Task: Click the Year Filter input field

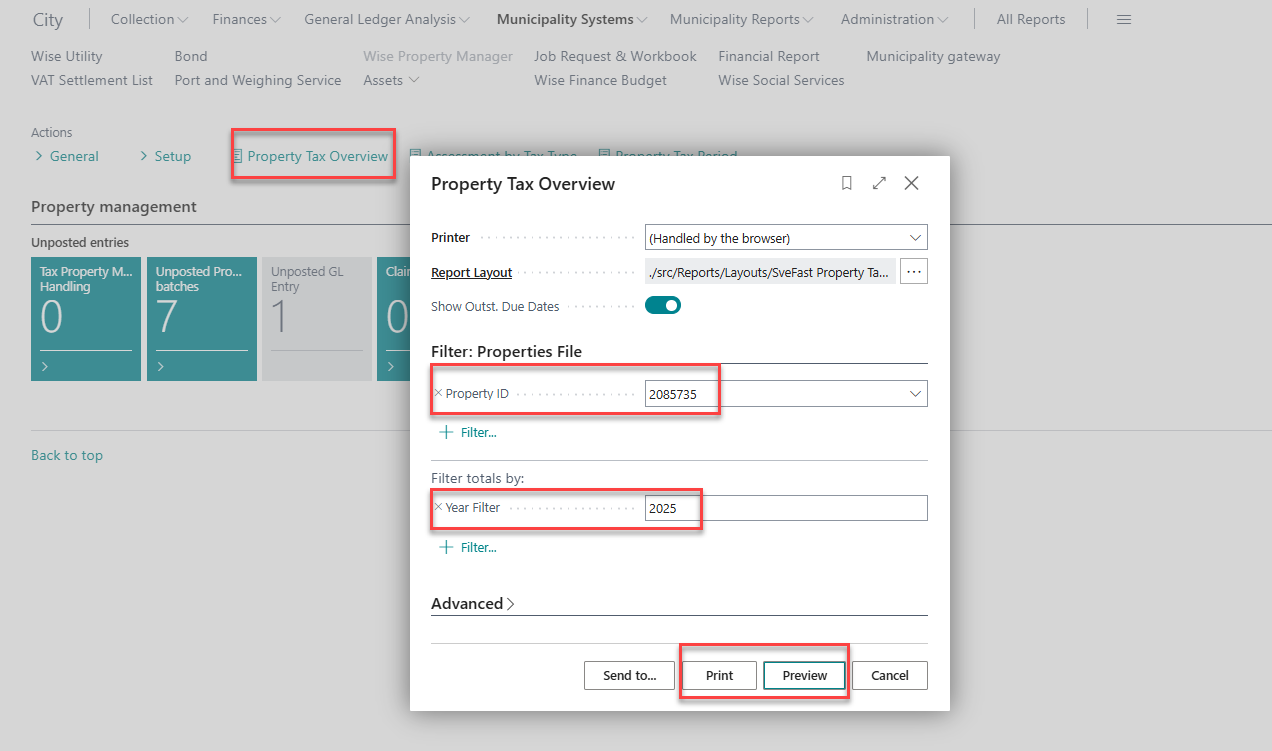Action: pyautogui.click(x=786, y=508)
